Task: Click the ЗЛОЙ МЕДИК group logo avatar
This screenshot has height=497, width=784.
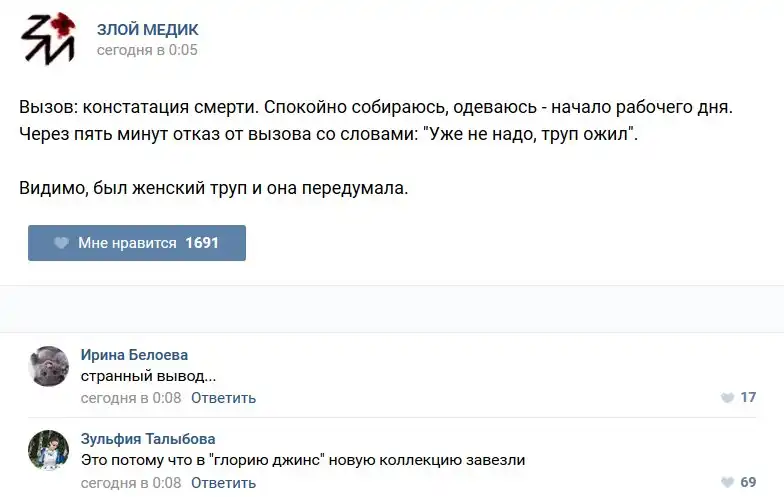Action: click(49, 39)
